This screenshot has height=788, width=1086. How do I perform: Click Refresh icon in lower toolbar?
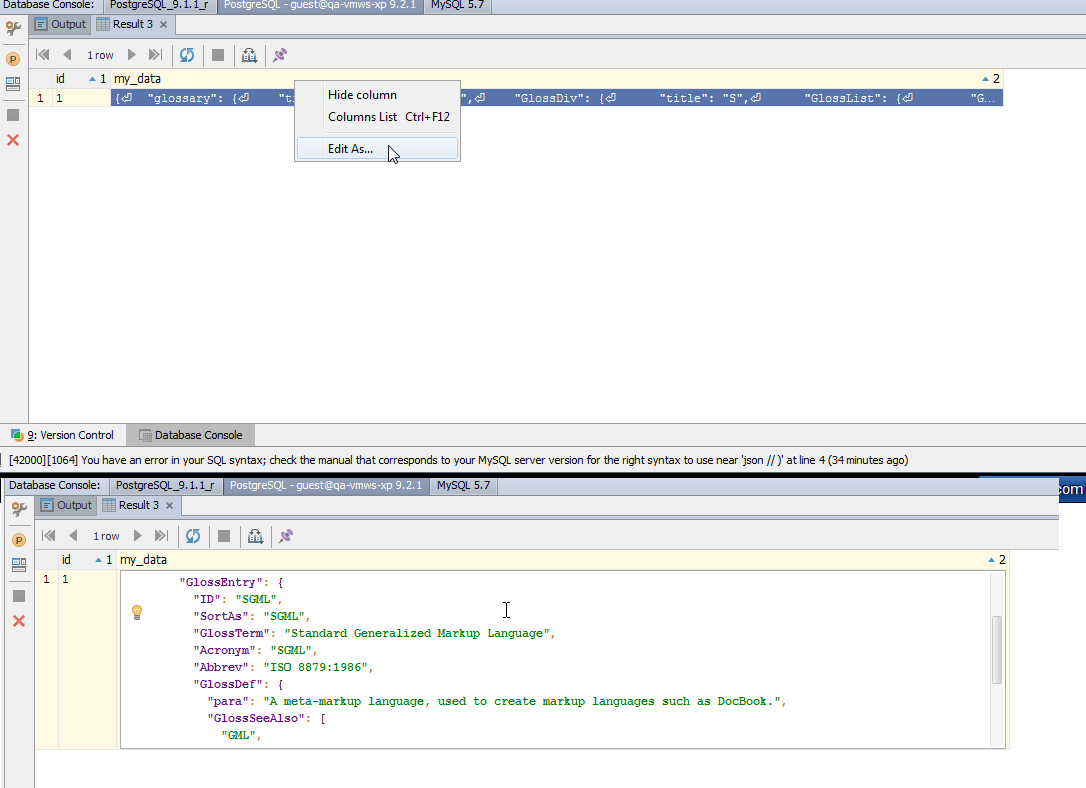(x=193, y=536)
